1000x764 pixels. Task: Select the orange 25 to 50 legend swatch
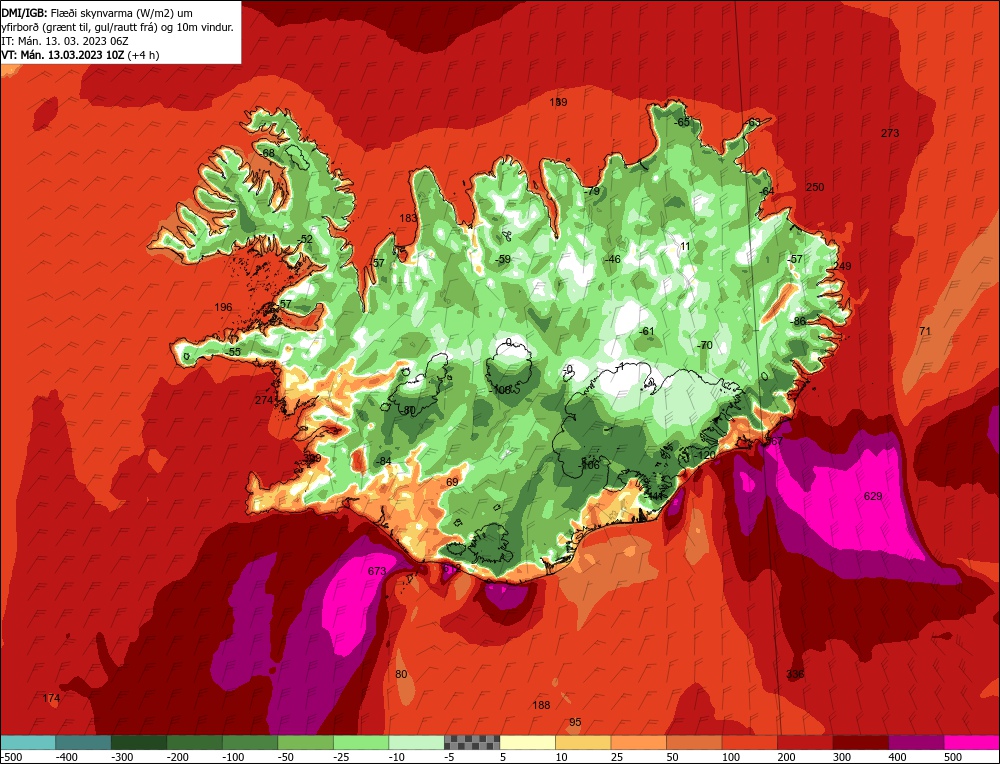coord(638,742)
